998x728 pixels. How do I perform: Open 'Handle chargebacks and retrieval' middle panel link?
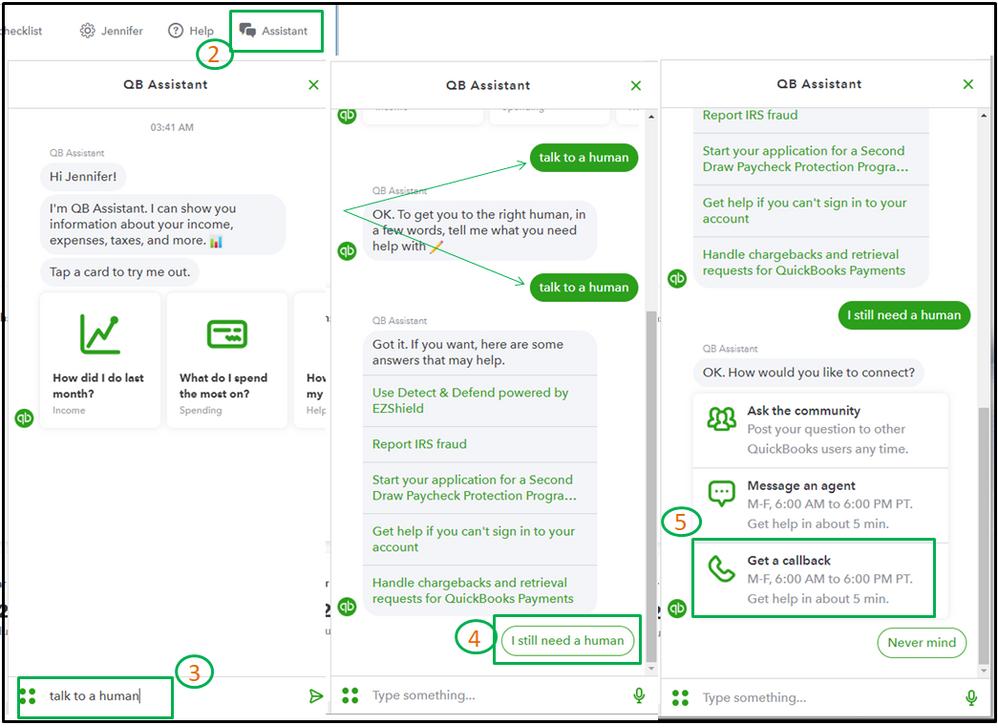[x=479, y=591]
